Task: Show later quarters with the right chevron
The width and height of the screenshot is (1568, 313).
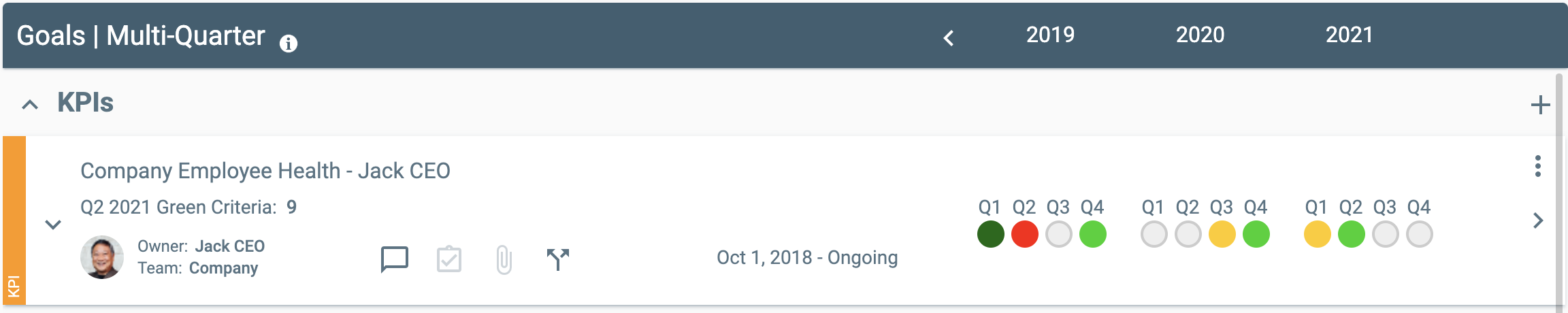Action: 1538,220
